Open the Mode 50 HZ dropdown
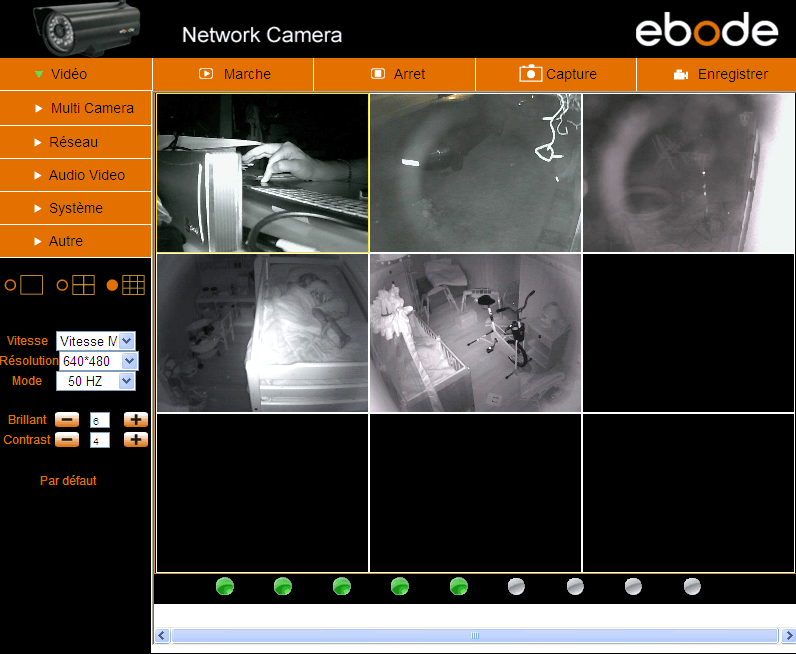This screenshot has width=796, height=654. pyautogui.click(x=95, y=381)
